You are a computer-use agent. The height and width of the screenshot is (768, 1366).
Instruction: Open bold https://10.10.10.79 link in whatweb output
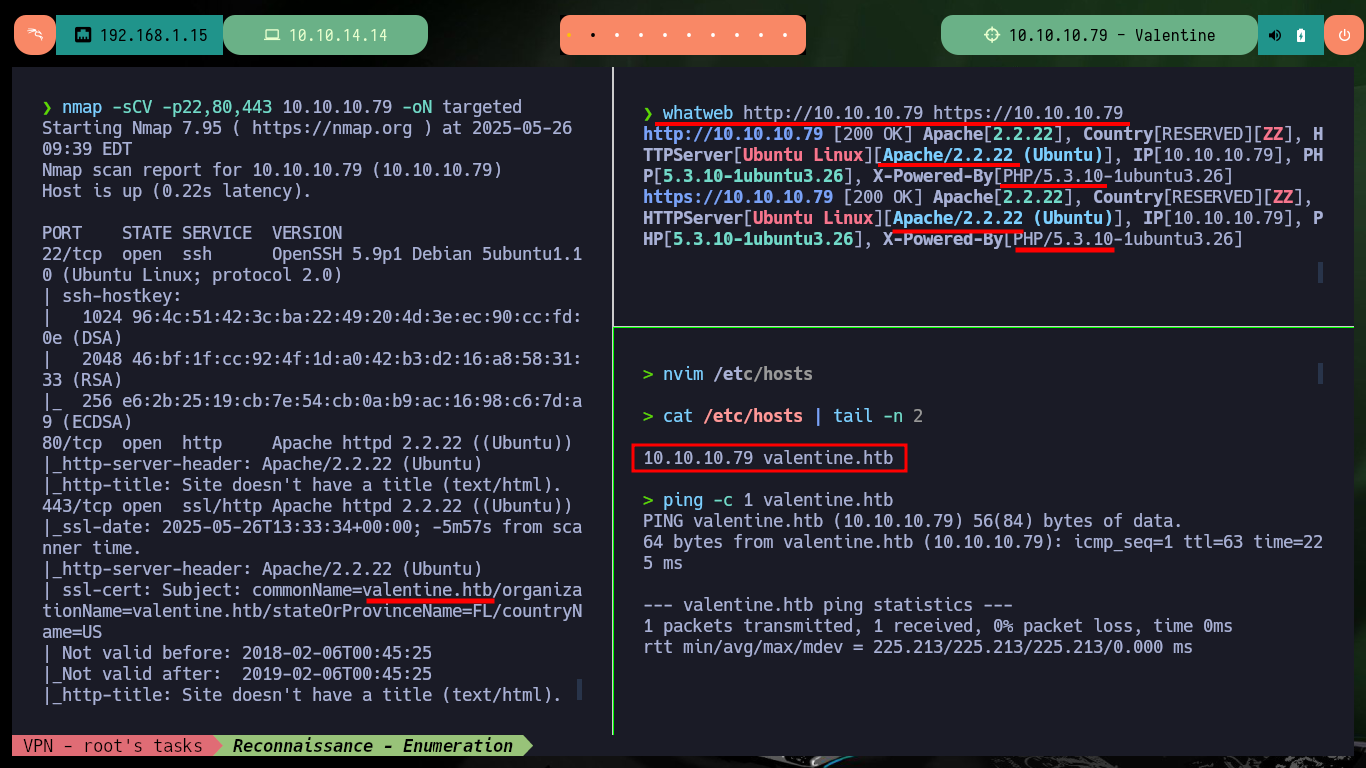[x=738, y=197]
